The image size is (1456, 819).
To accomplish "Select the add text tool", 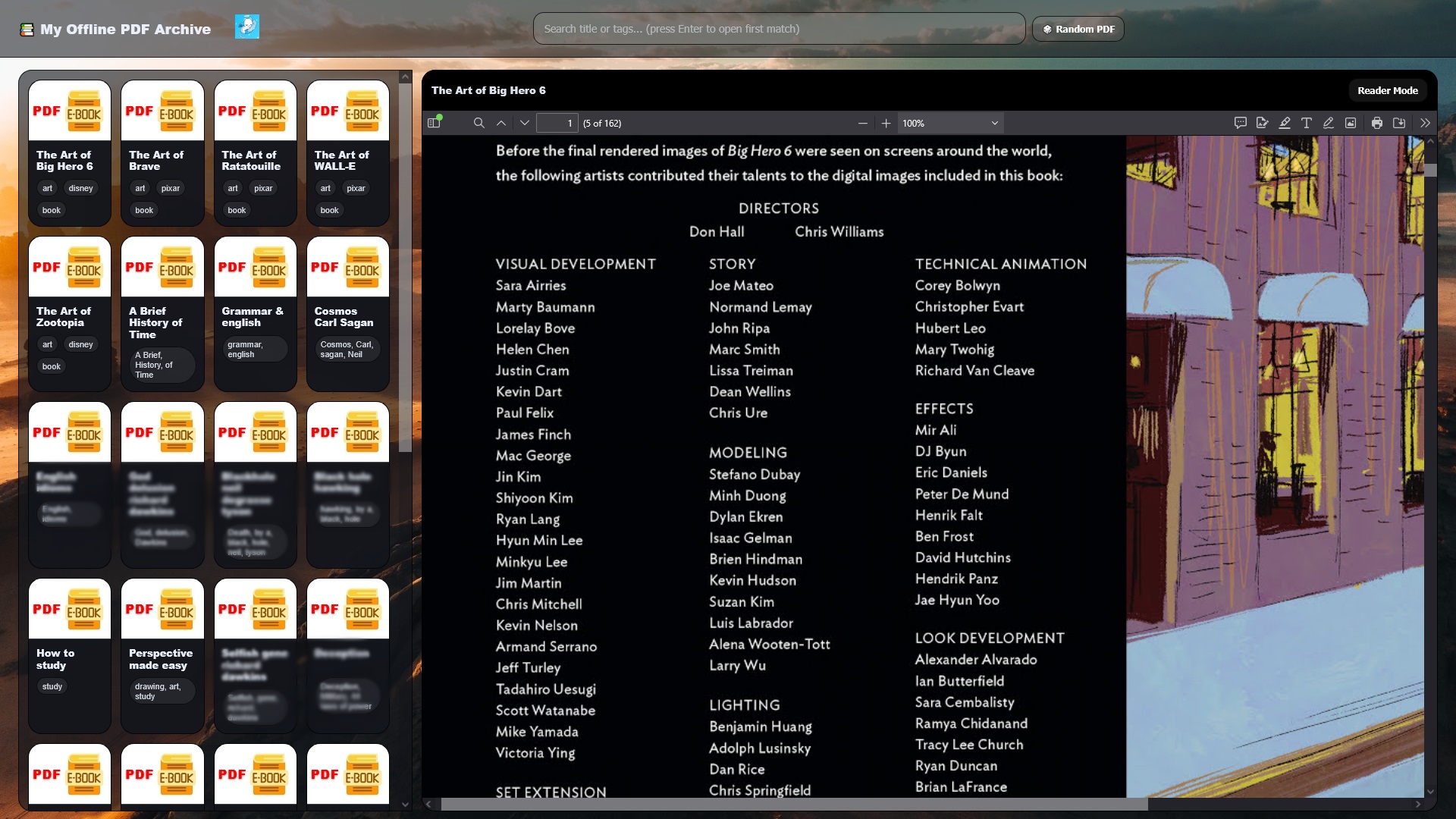I will [x=1307, y=123].
